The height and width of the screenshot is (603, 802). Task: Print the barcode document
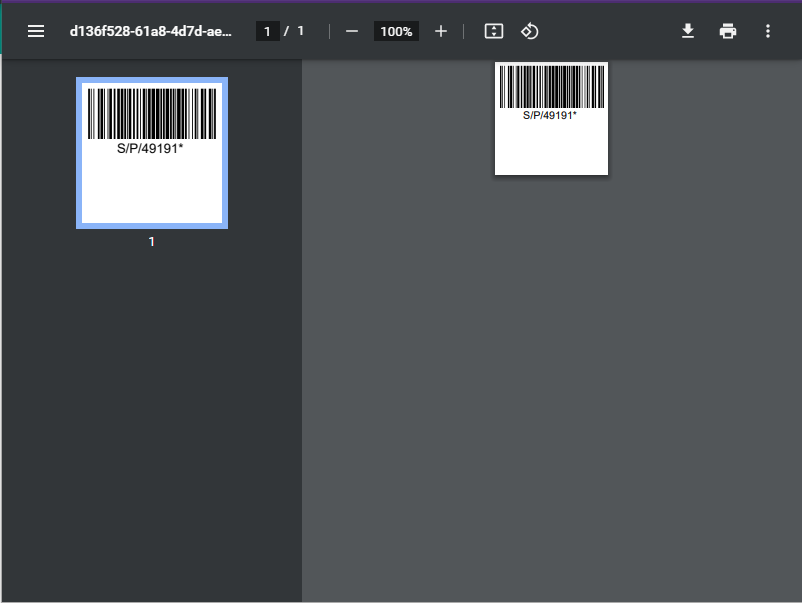pyautogui.click(x=728, y=31)
